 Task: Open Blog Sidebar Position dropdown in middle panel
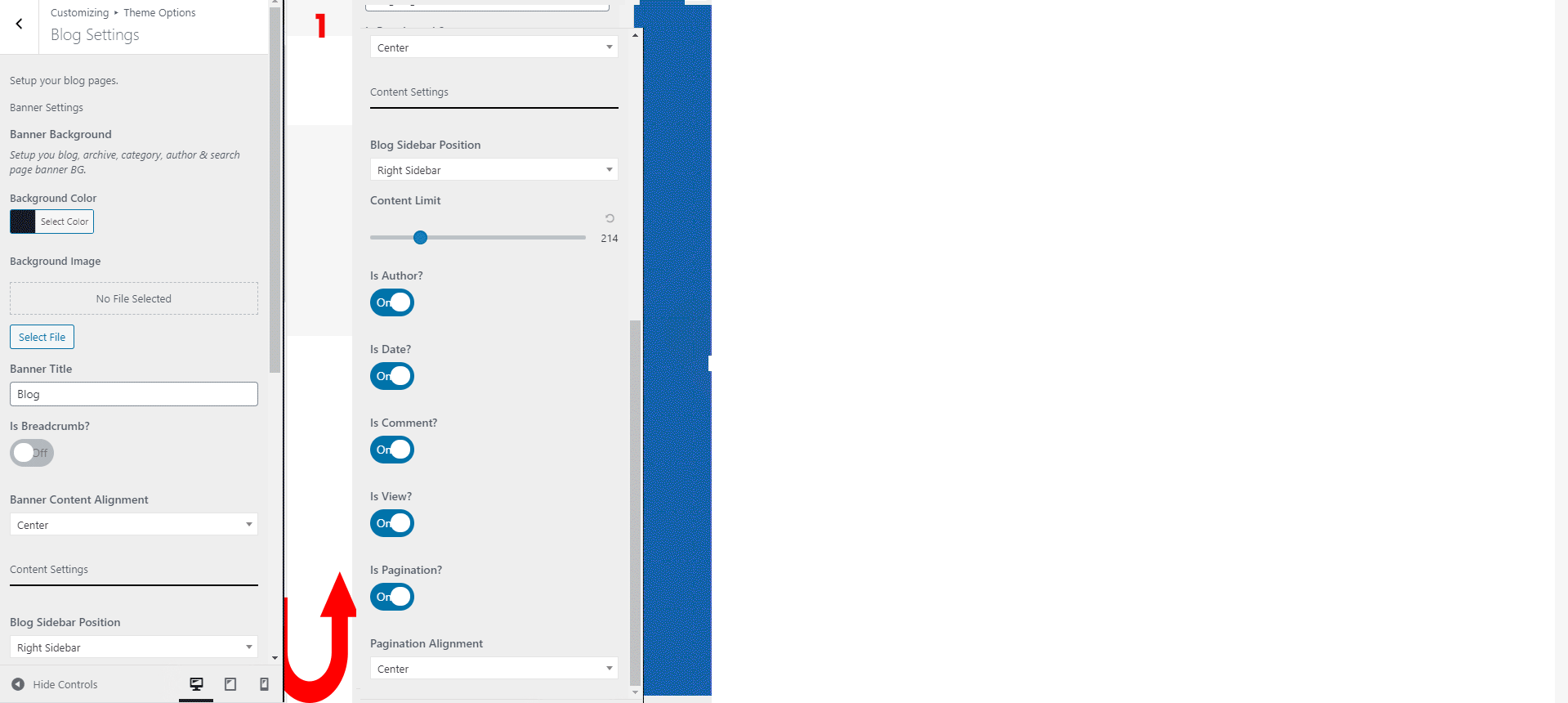click(494, 169)
